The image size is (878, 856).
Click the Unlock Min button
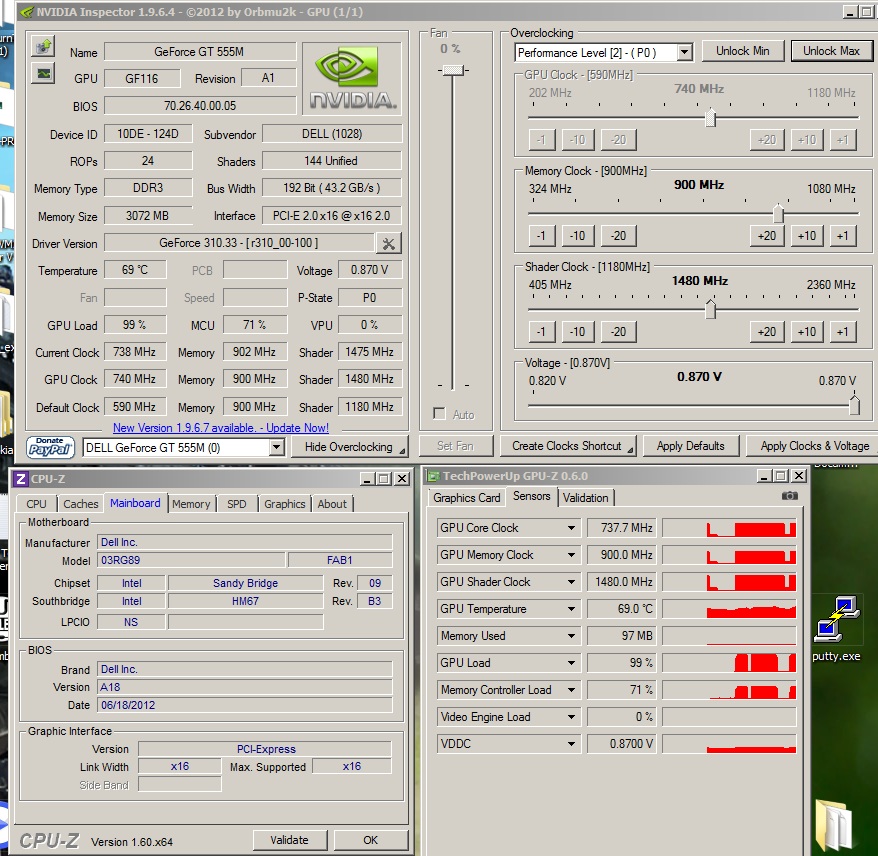pyautogui.click(x=742, y=51)
